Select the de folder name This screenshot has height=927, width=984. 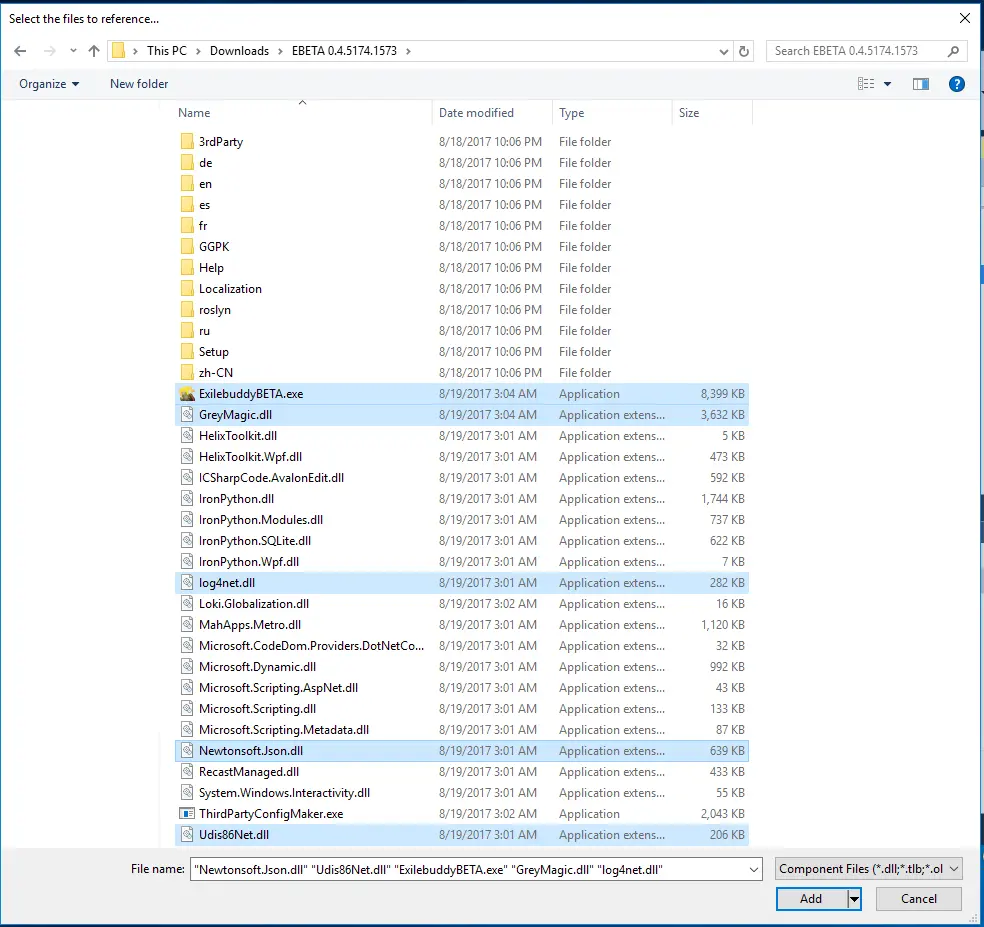206,163
